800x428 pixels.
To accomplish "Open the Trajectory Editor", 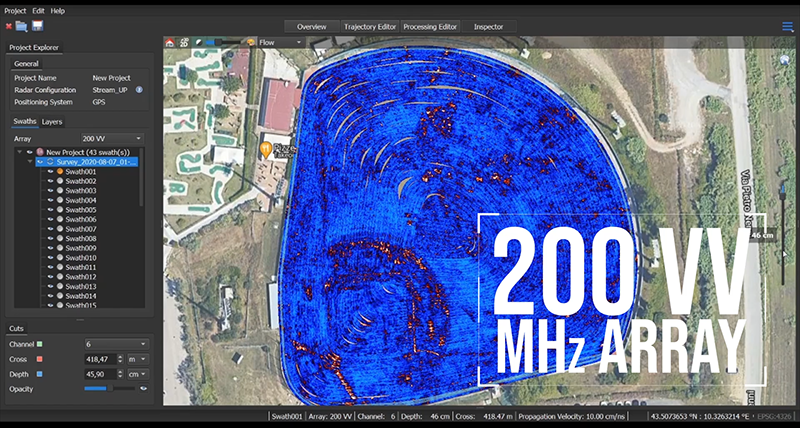I will coord(370,27).
